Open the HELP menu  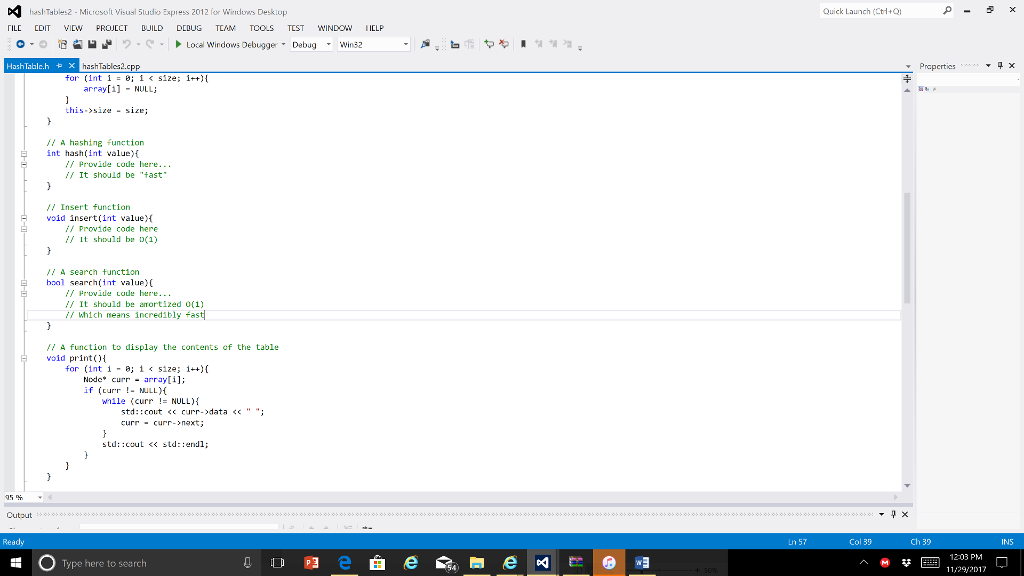point(375,28)
